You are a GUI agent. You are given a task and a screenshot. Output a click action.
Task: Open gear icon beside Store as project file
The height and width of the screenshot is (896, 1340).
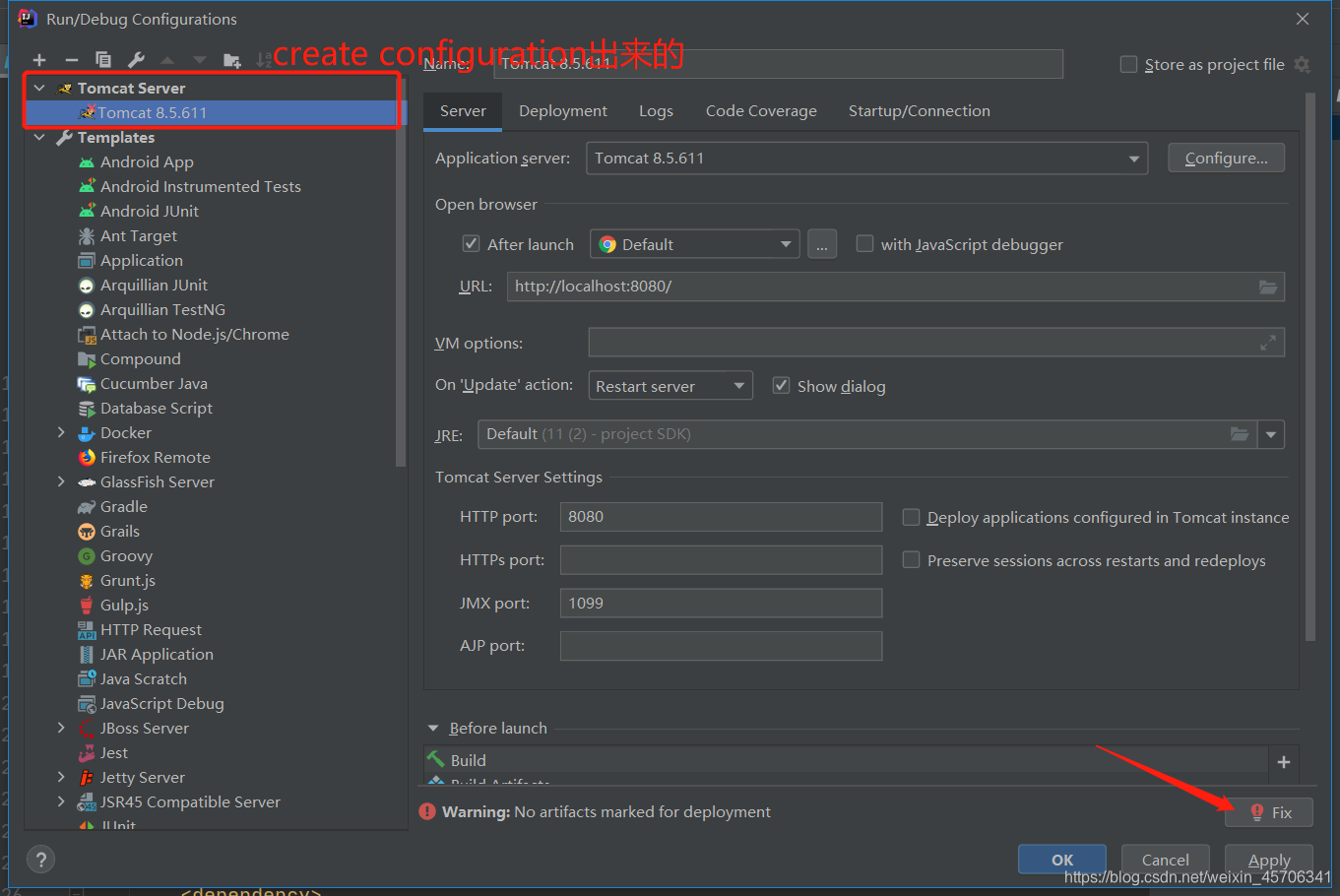click(x=1303, y=64)
